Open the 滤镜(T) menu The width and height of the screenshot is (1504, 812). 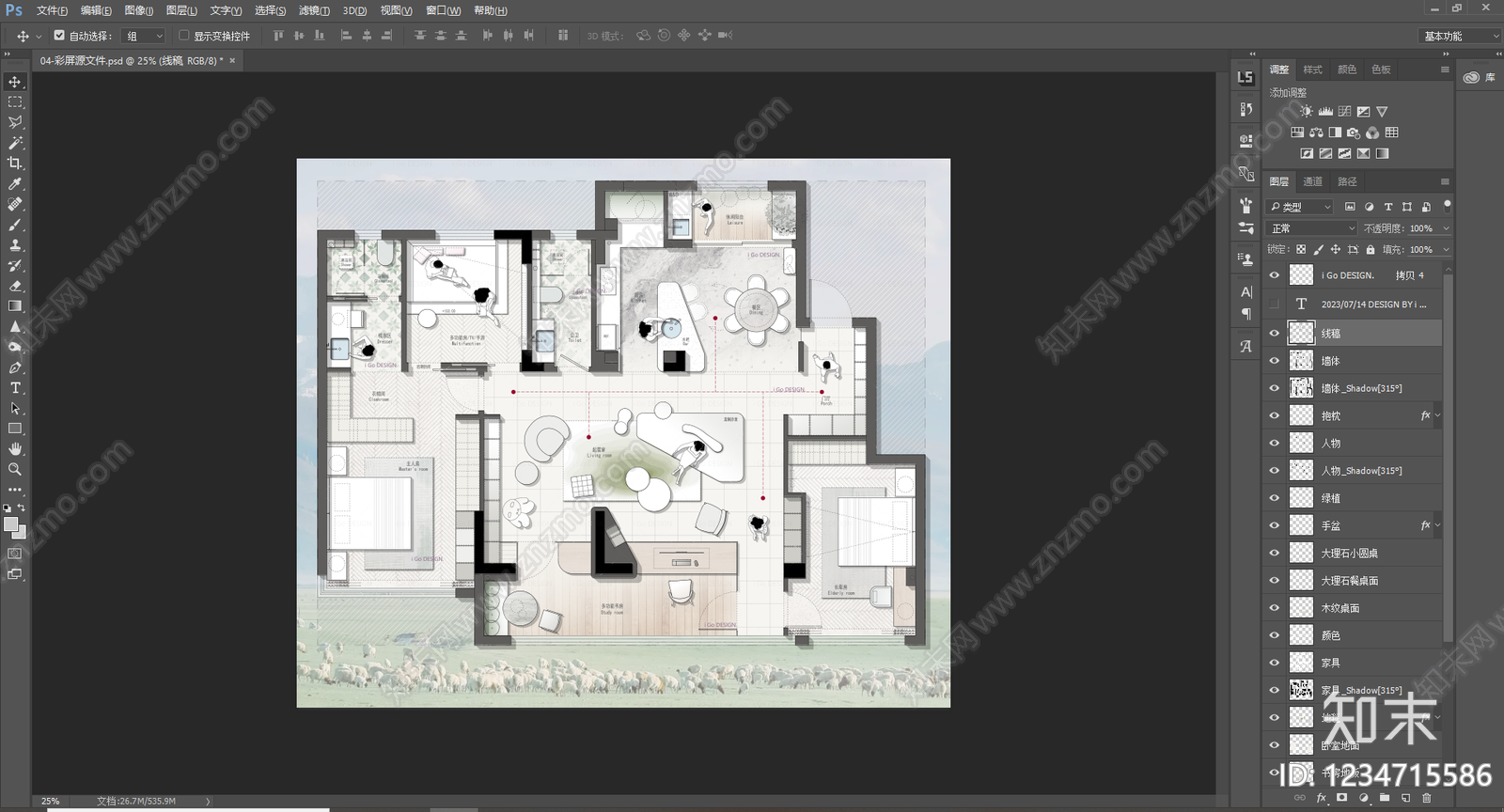click(314, 10)
